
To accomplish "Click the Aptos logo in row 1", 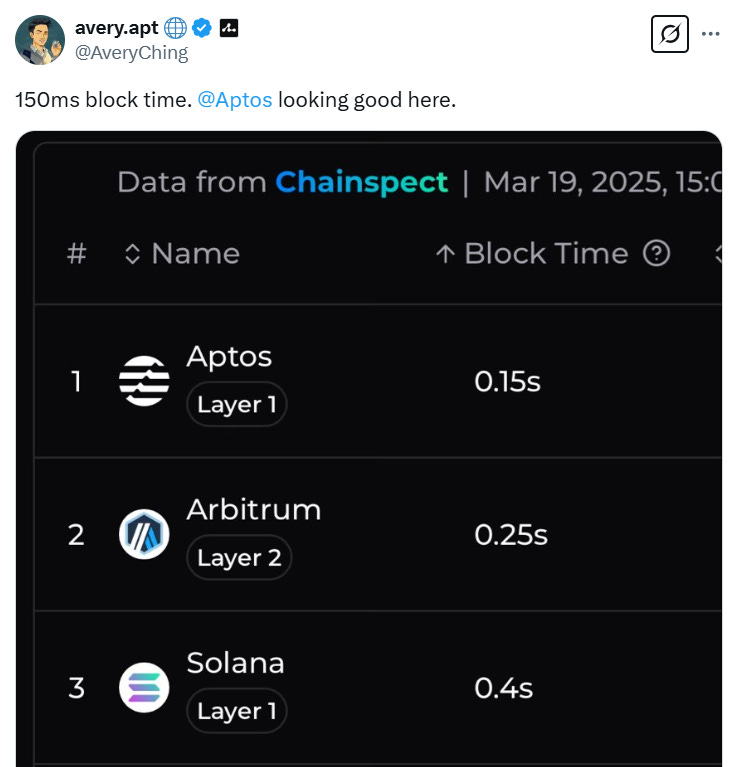I will [x=144, y=381].
